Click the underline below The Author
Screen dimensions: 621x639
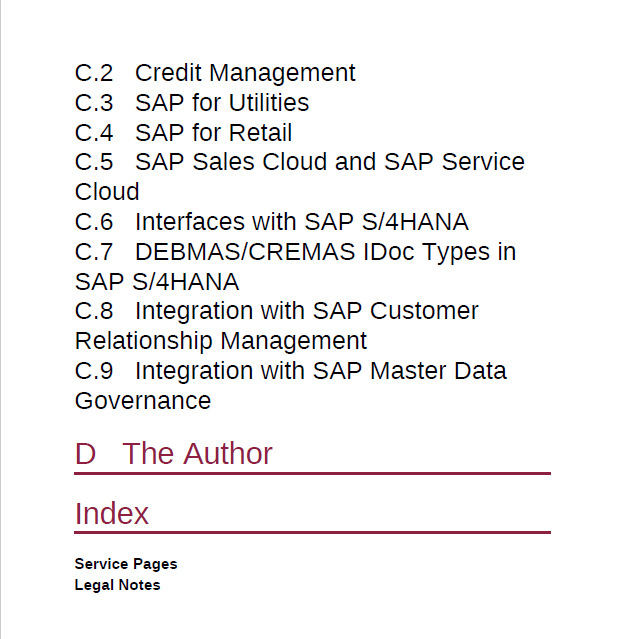pyautogui.click(x=313, y=474)
